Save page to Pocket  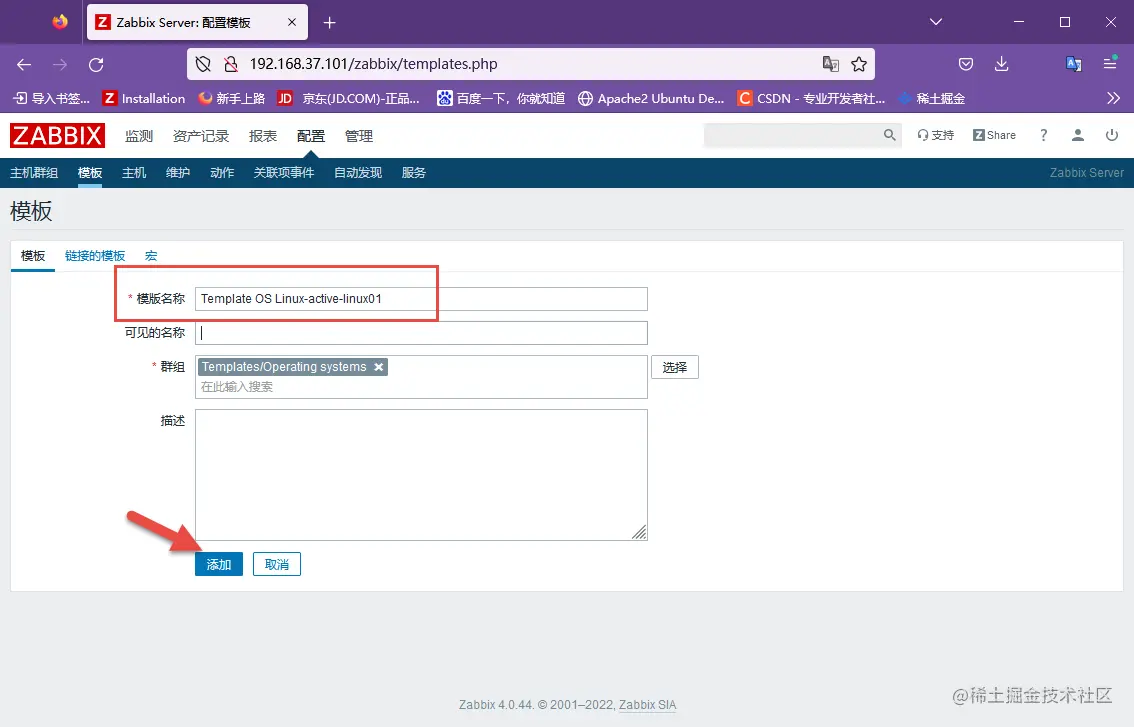click(966, 64)
